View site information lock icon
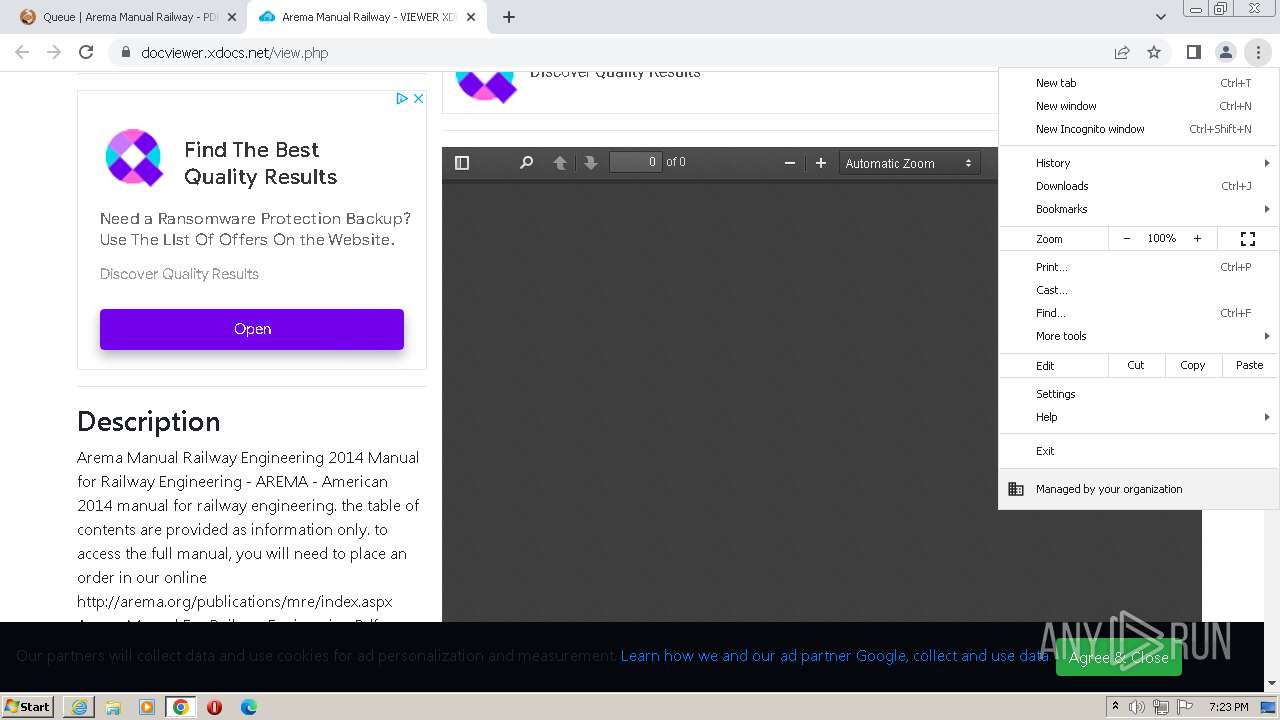 pyautogui.click(x=125, y=52)
